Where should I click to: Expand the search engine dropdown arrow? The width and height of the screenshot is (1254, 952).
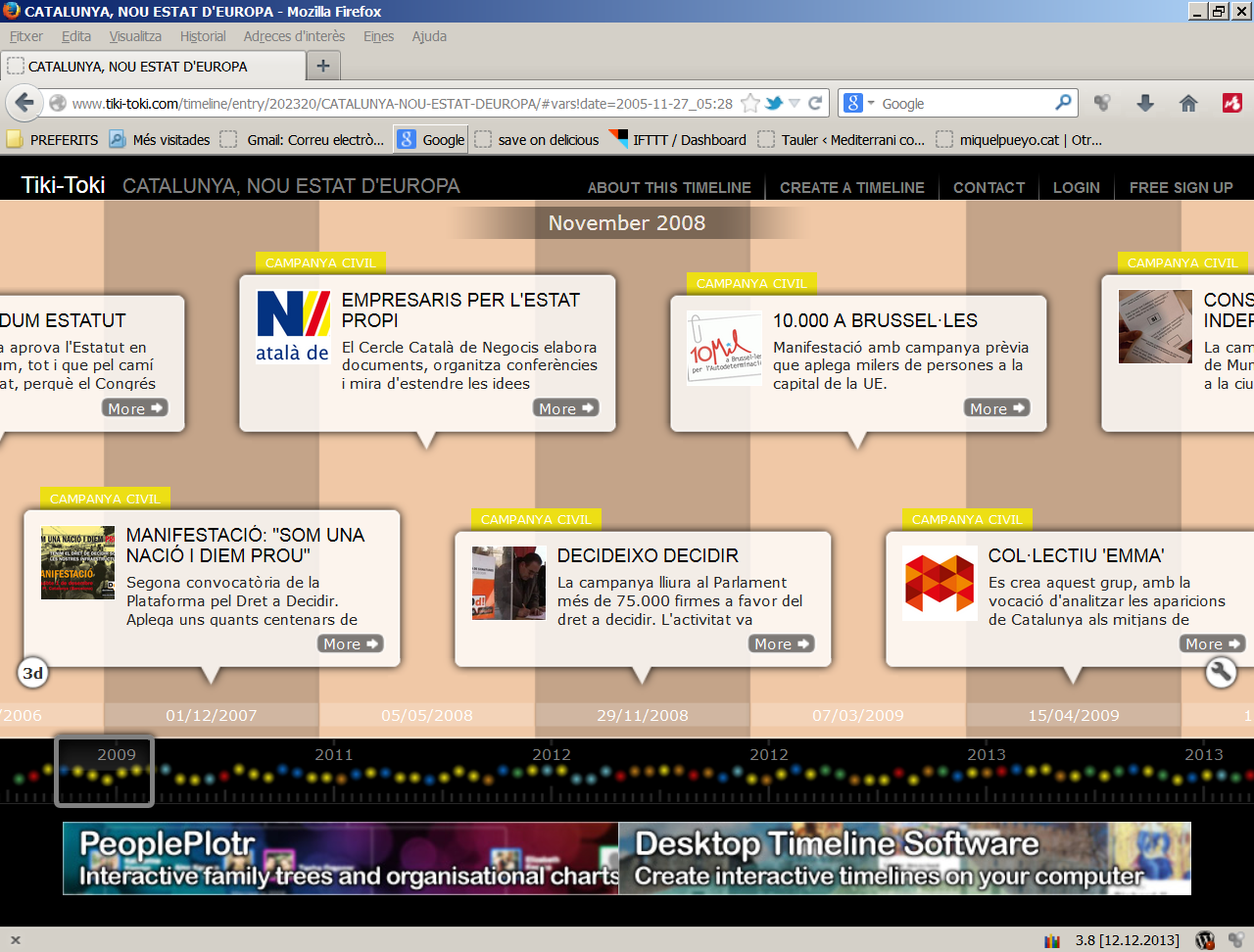[x=871, y=103]
